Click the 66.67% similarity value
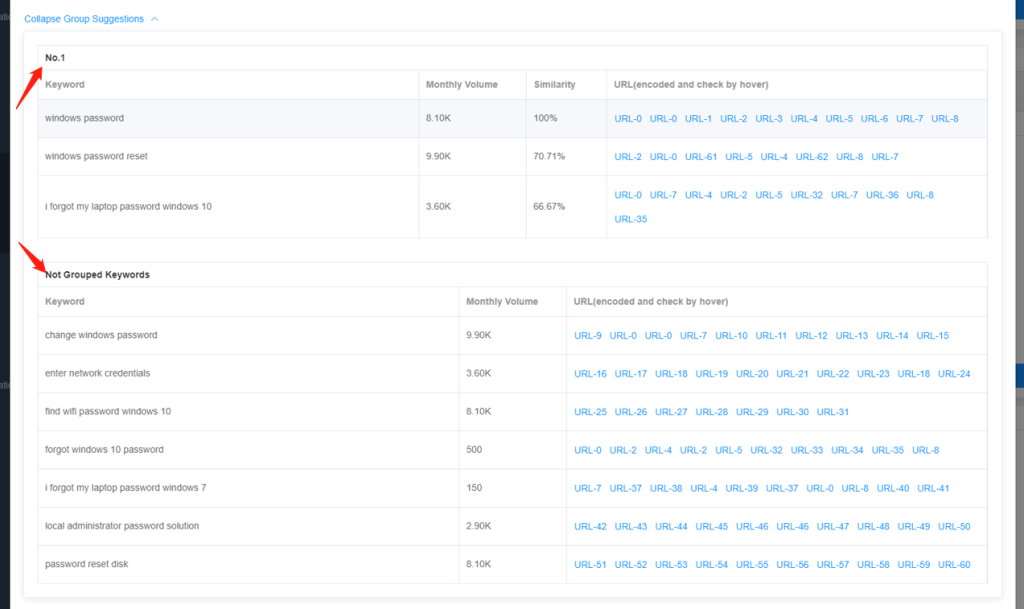 click(549, 206)
